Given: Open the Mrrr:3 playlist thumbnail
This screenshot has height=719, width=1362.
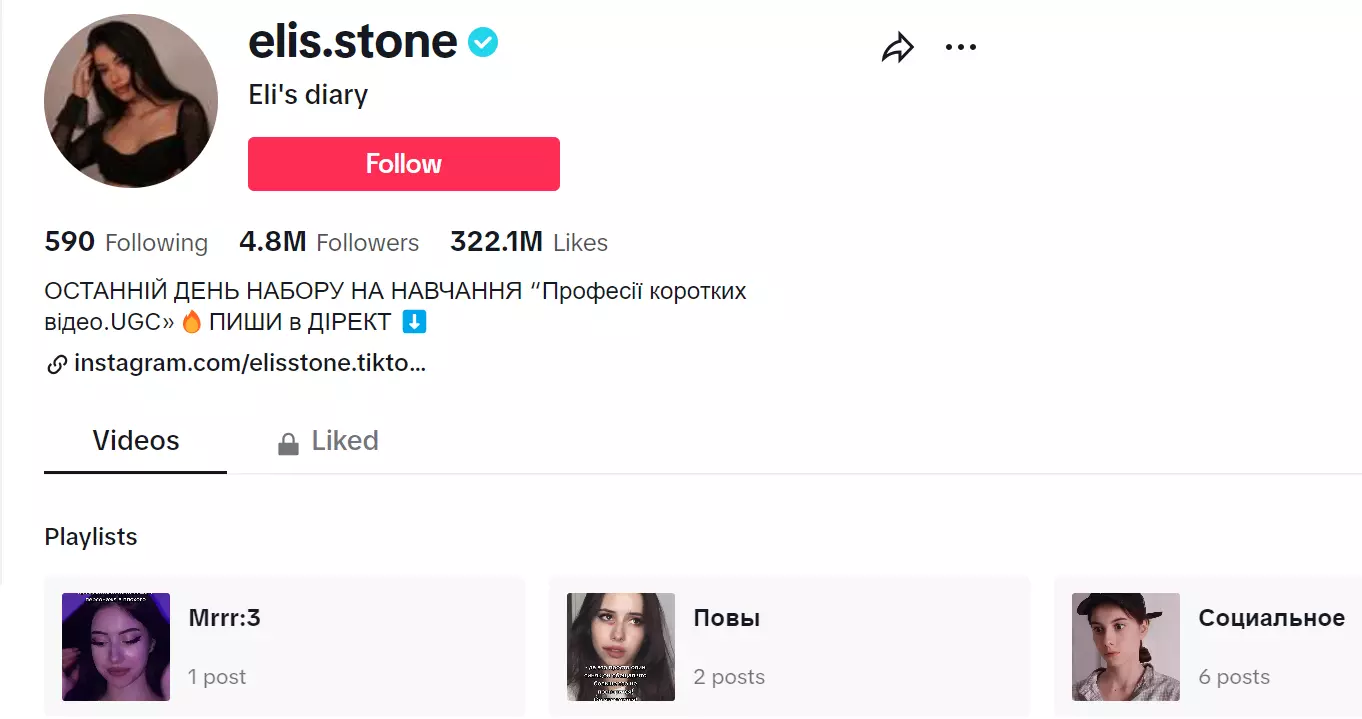Looking at the screenshot, I should [x=116, y=647].
